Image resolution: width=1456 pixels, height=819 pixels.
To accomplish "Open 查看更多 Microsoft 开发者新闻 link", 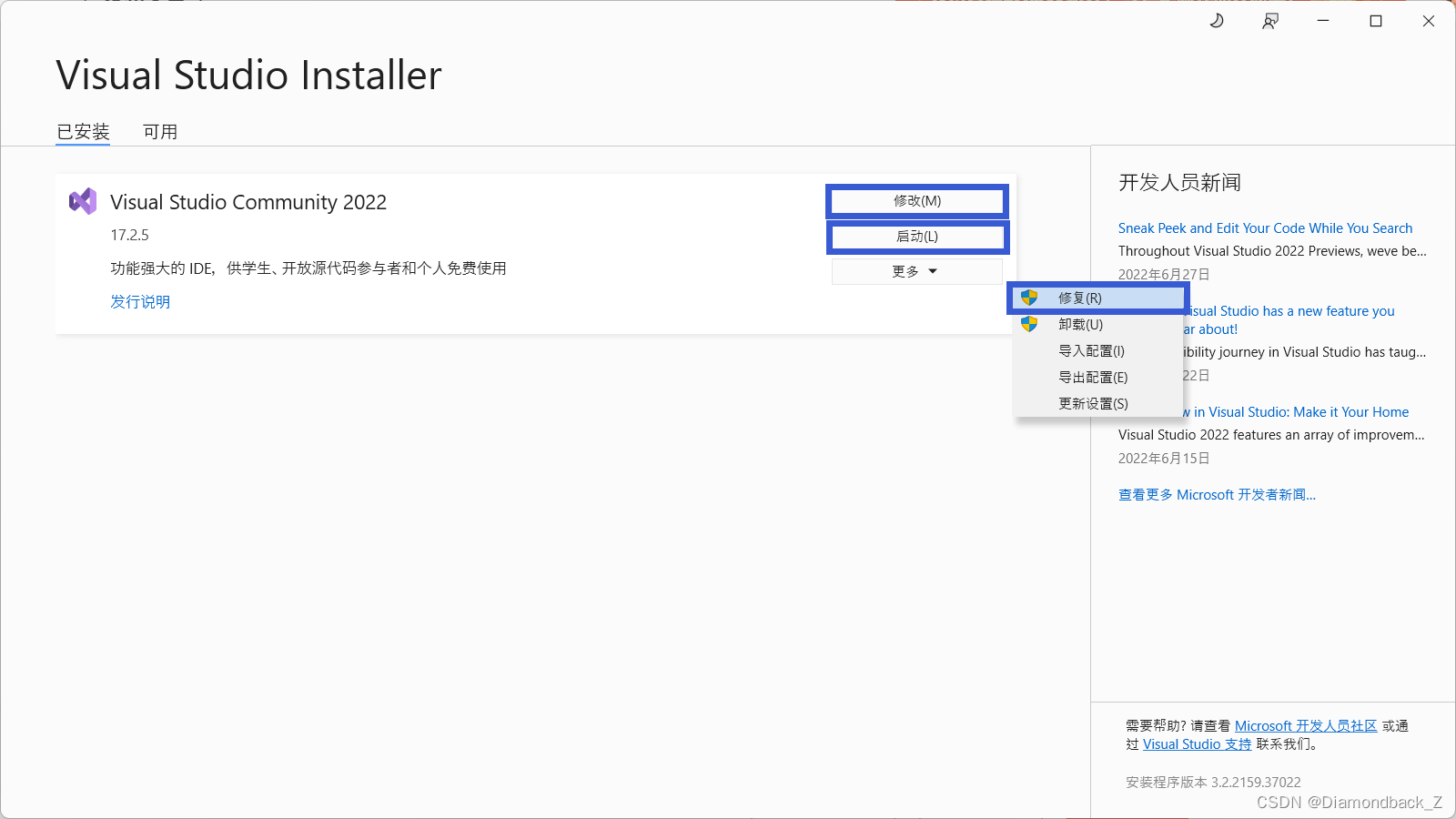I will 1217,495.
